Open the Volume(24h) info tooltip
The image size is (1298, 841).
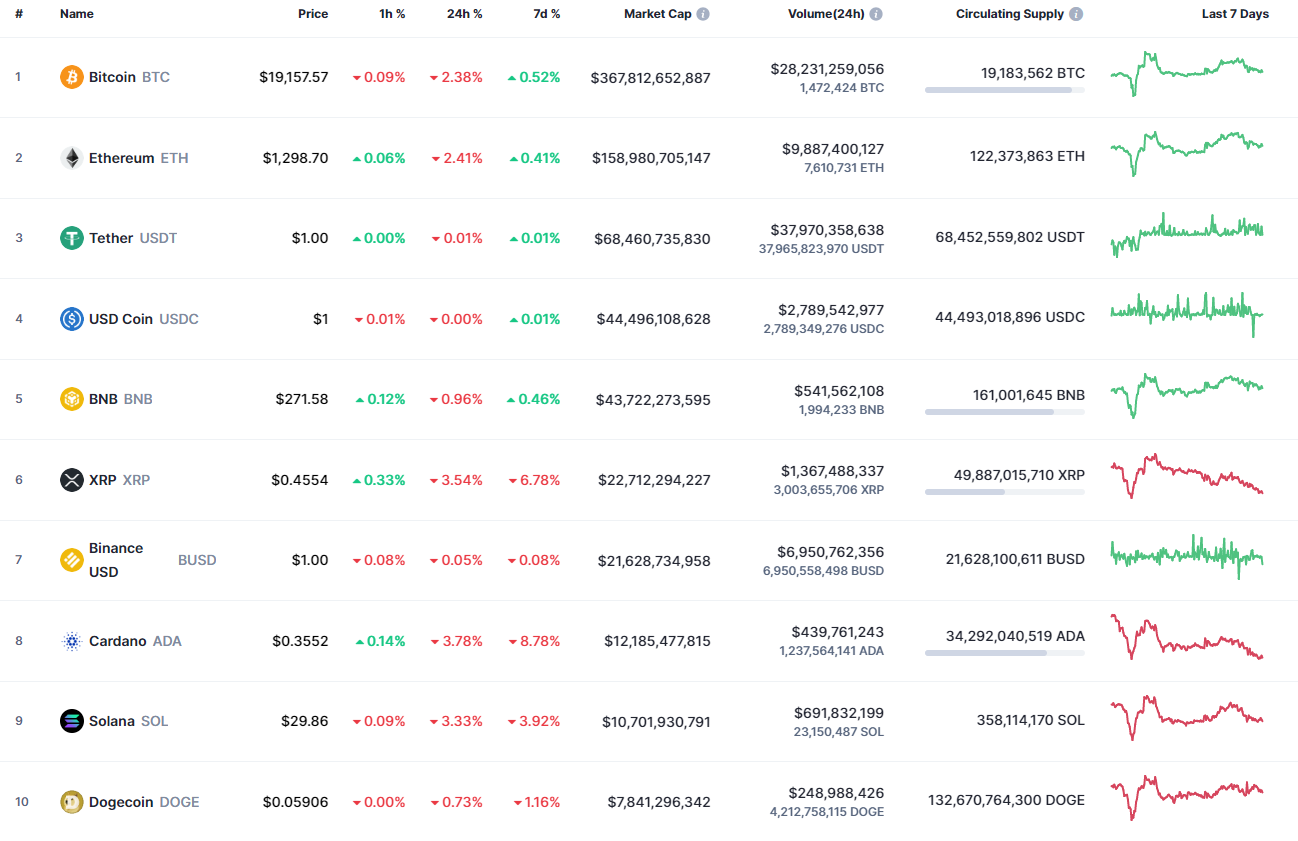(877, 14)
